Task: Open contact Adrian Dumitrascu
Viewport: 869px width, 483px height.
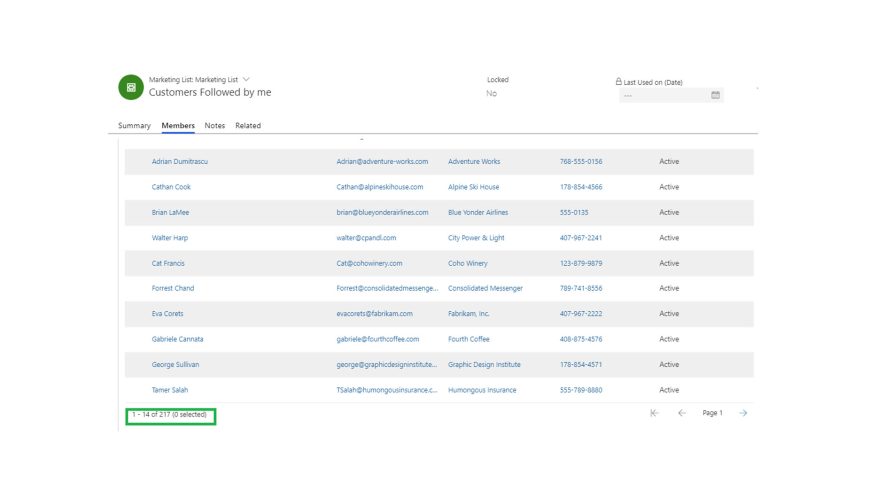Action: (x=180, y=162)
